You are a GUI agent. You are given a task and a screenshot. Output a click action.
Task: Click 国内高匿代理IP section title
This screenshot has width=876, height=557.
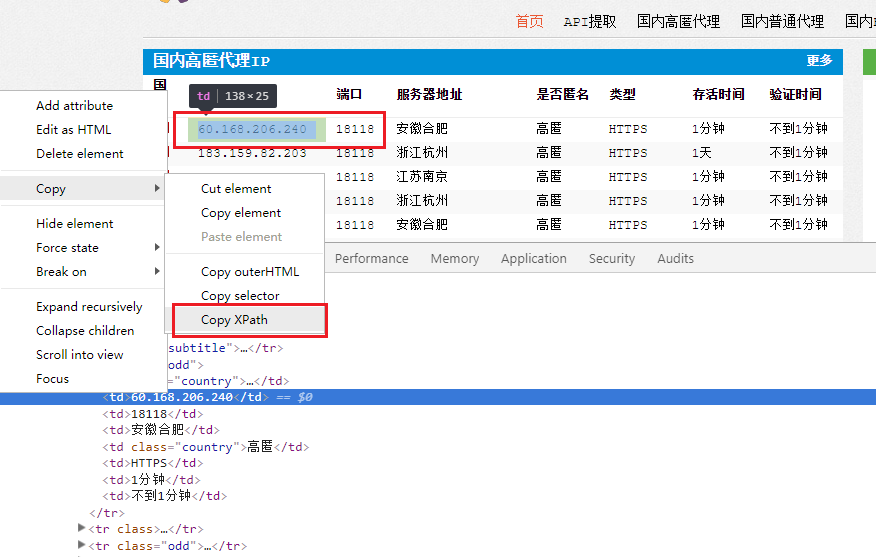pyautogui.click(x=211, y=60)
